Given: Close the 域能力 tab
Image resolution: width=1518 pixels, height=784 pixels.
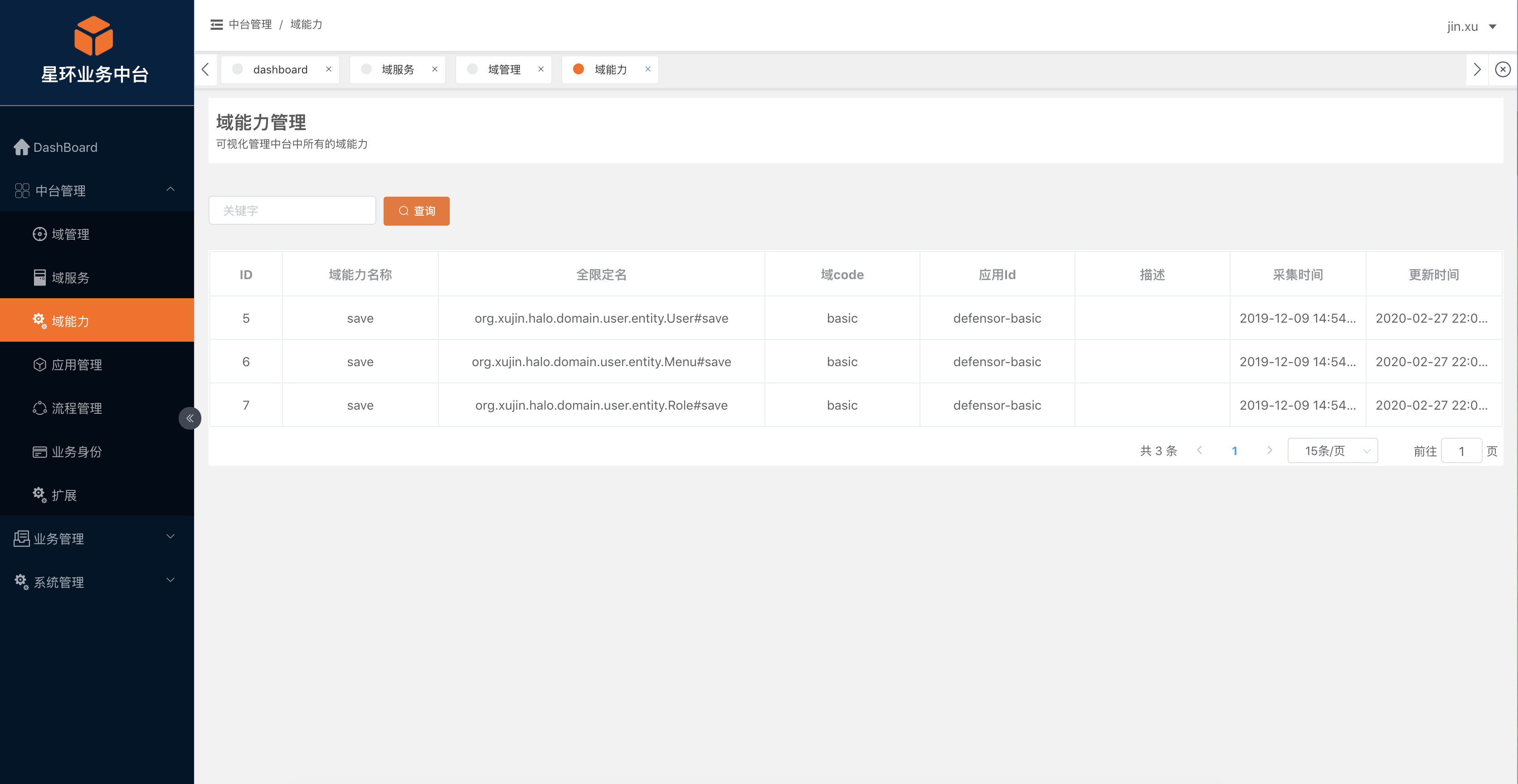Looking at the screenshot, I should click(647, 69).
